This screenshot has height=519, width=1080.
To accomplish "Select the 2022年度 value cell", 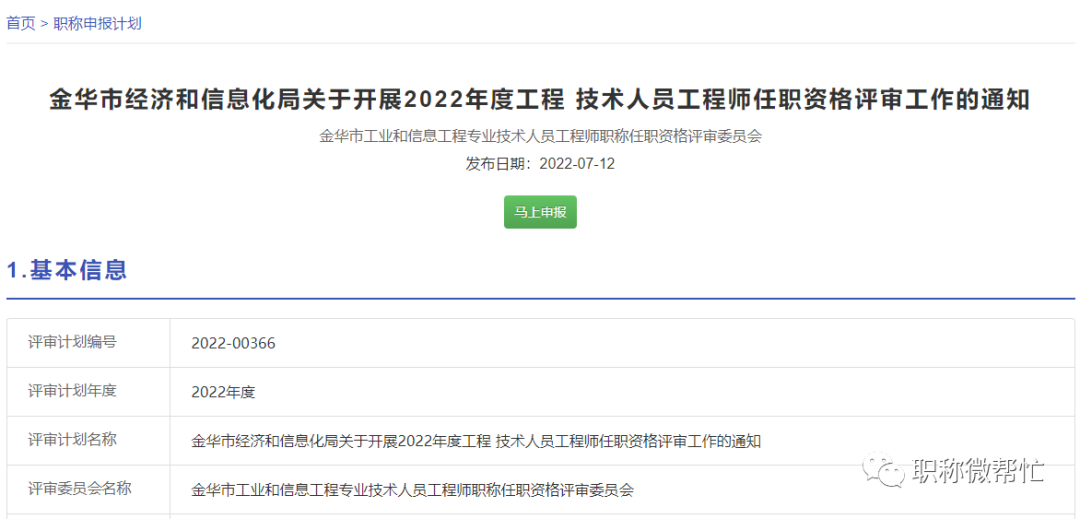I will (x=622, y=392).
